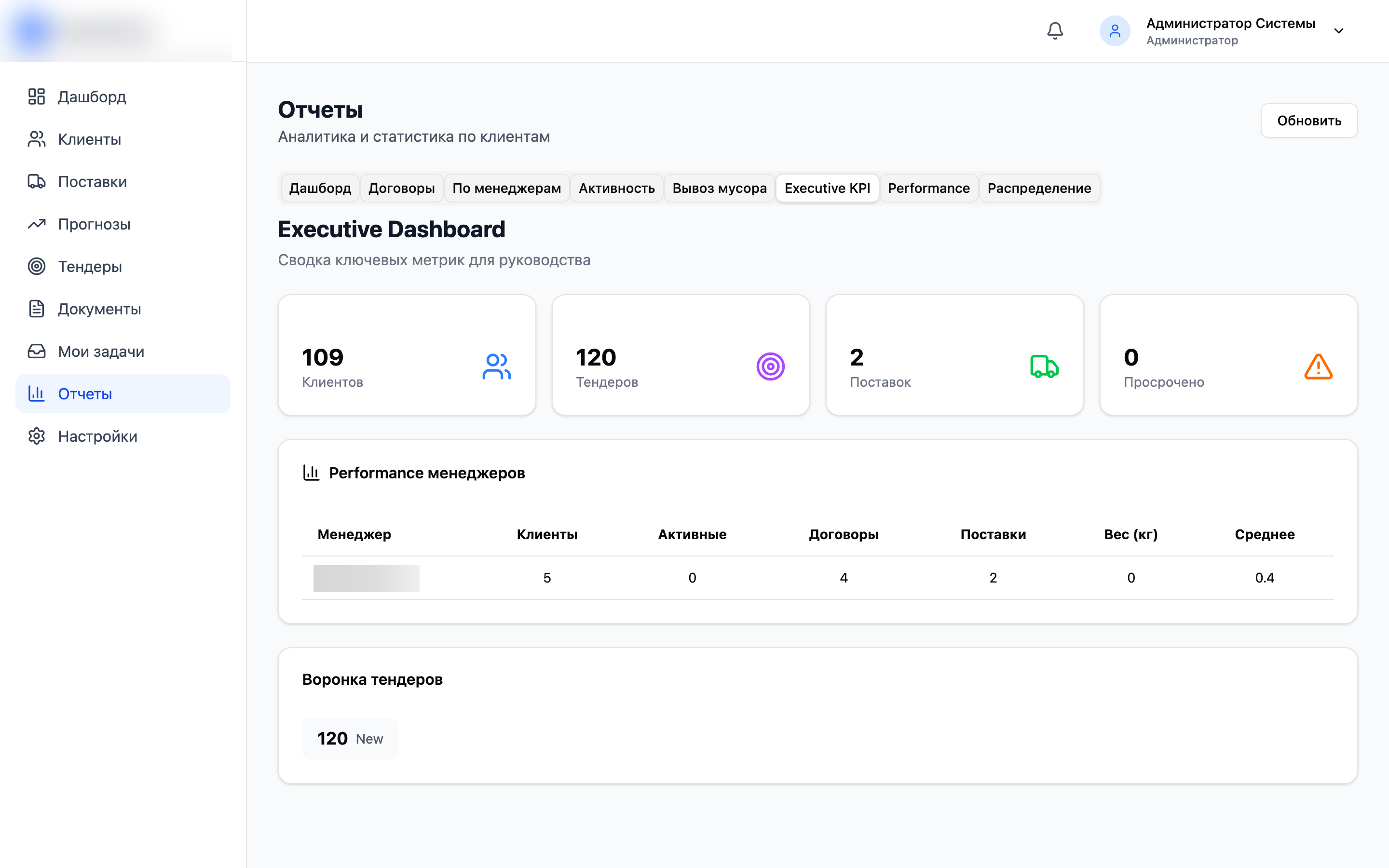The width and height of the screenshot is (1389, 868).
Task: Click the 2 Поставок card value
Action: point(857,357)
